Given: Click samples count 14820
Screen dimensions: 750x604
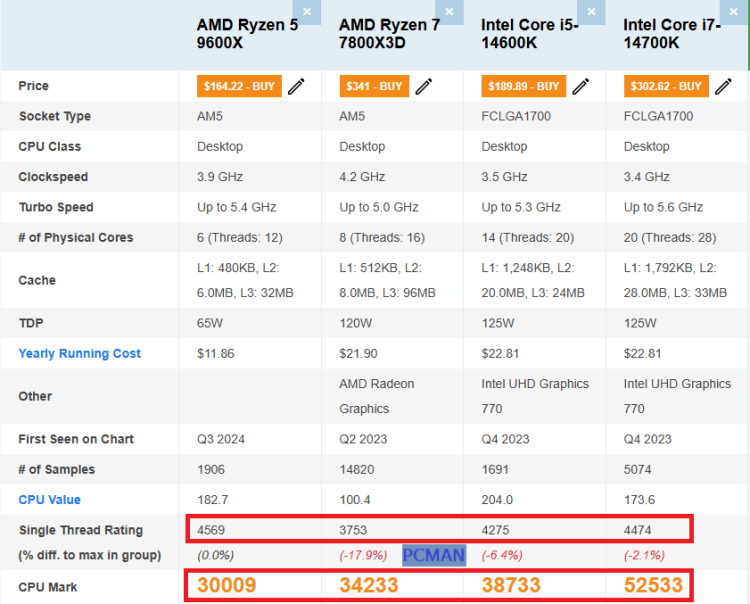Looking at the screenshot, I should click(x=357, y=470).
